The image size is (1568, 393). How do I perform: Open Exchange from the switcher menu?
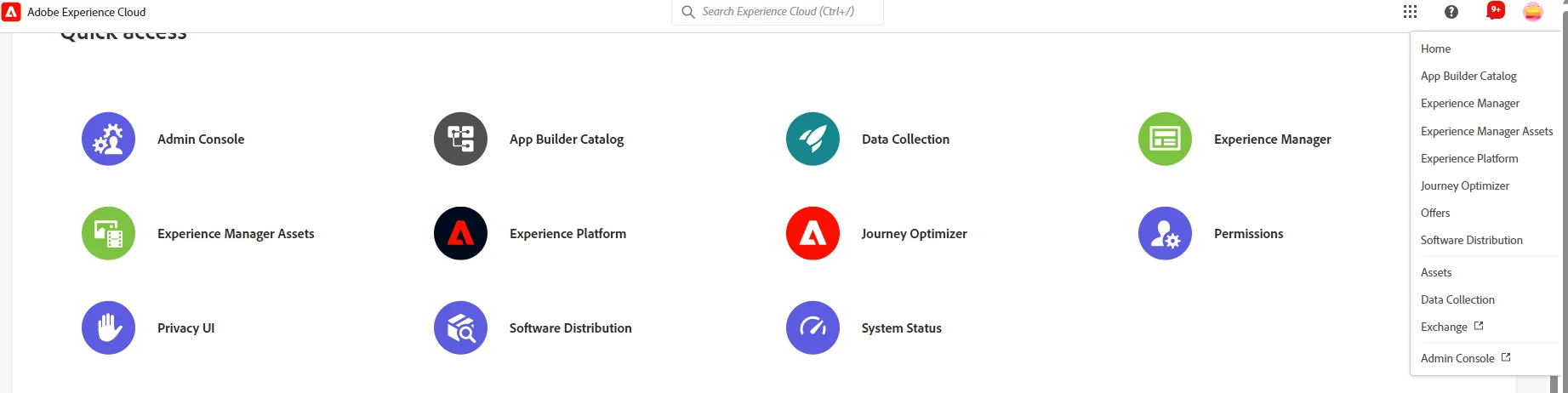coord(1444,327)
